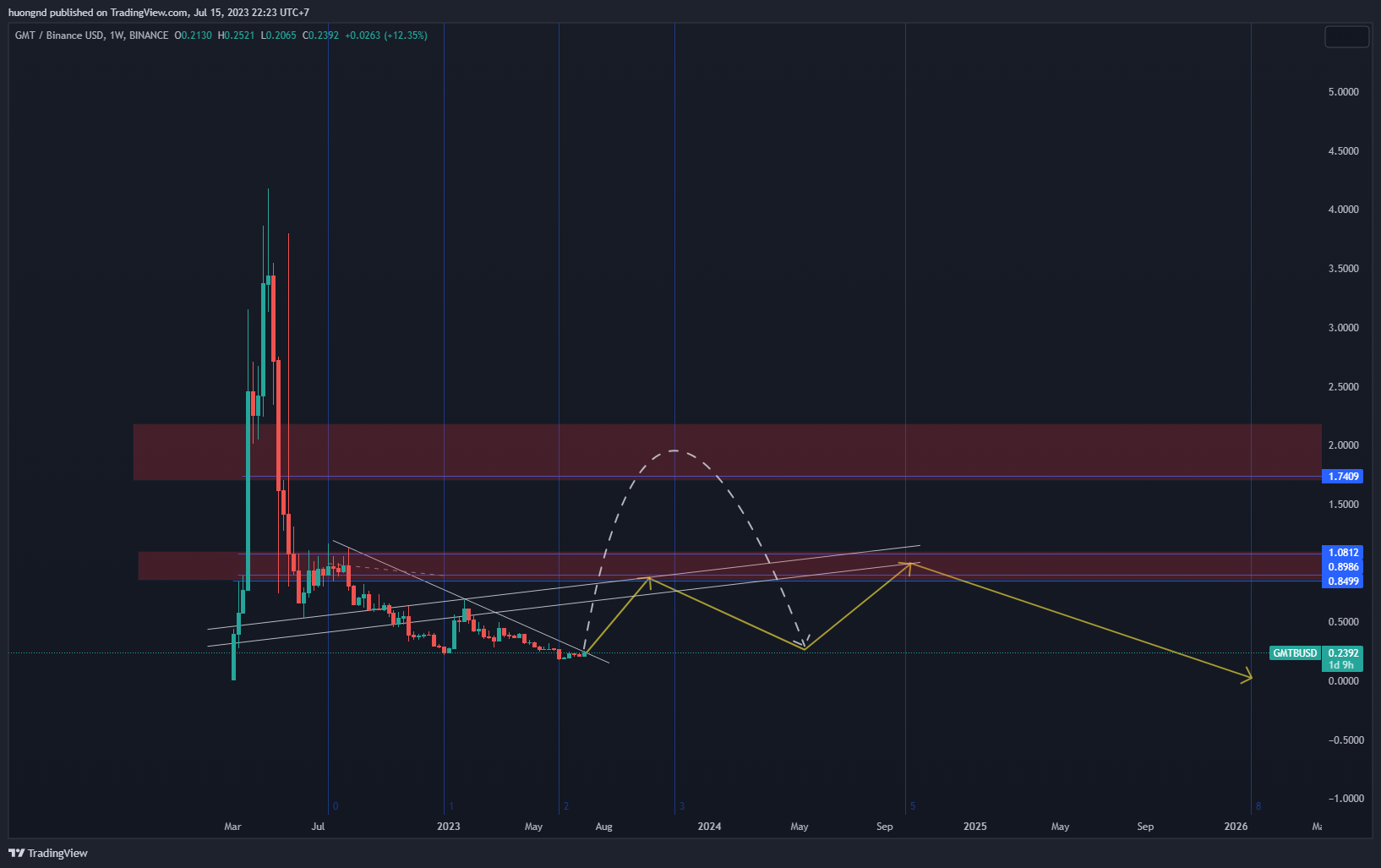Click the Sep label just before 2026
This screenshot has height=868, width=1381.
1145,827
